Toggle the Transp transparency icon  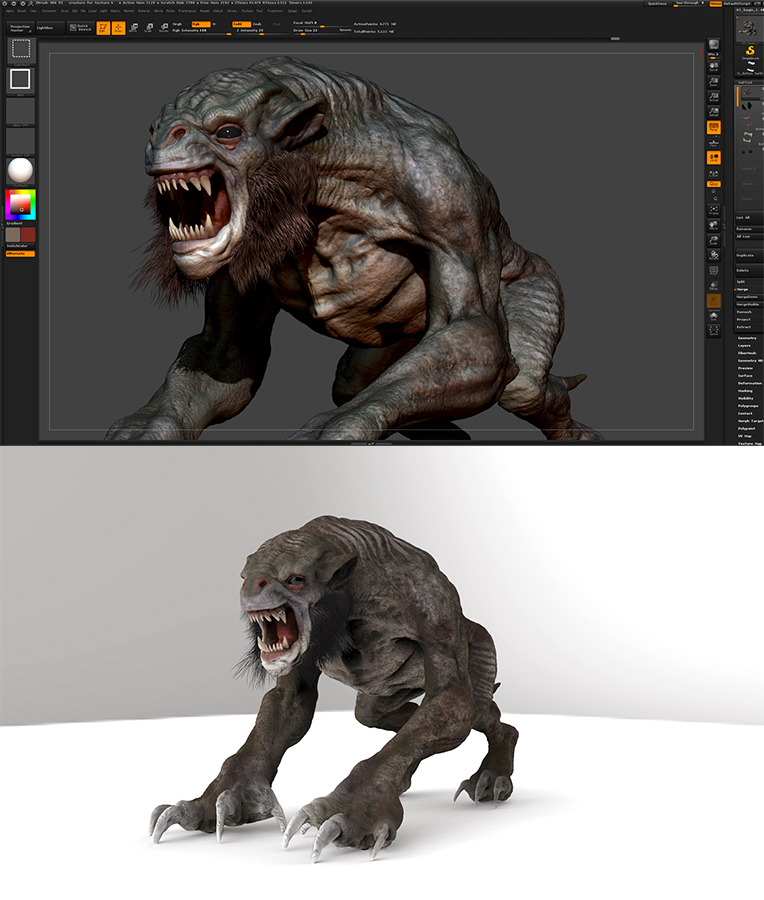pos(713,286)
